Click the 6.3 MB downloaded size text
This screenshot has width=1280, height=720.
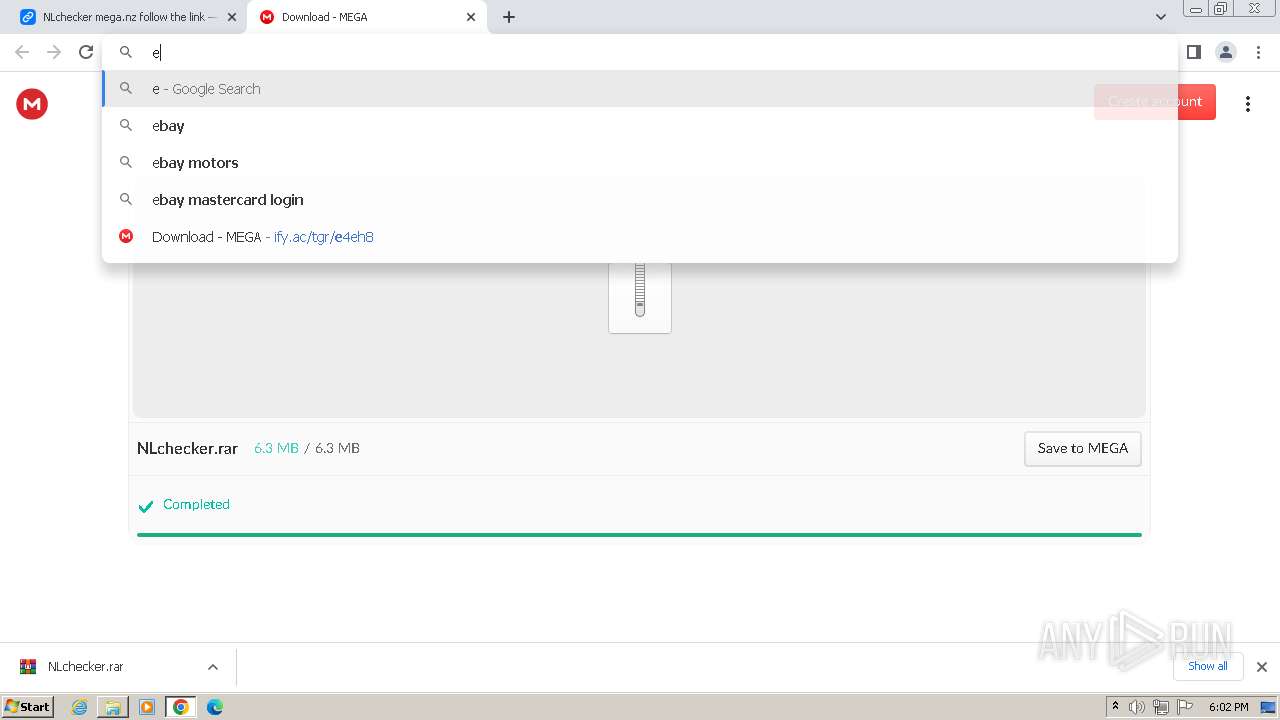point(276,448)
